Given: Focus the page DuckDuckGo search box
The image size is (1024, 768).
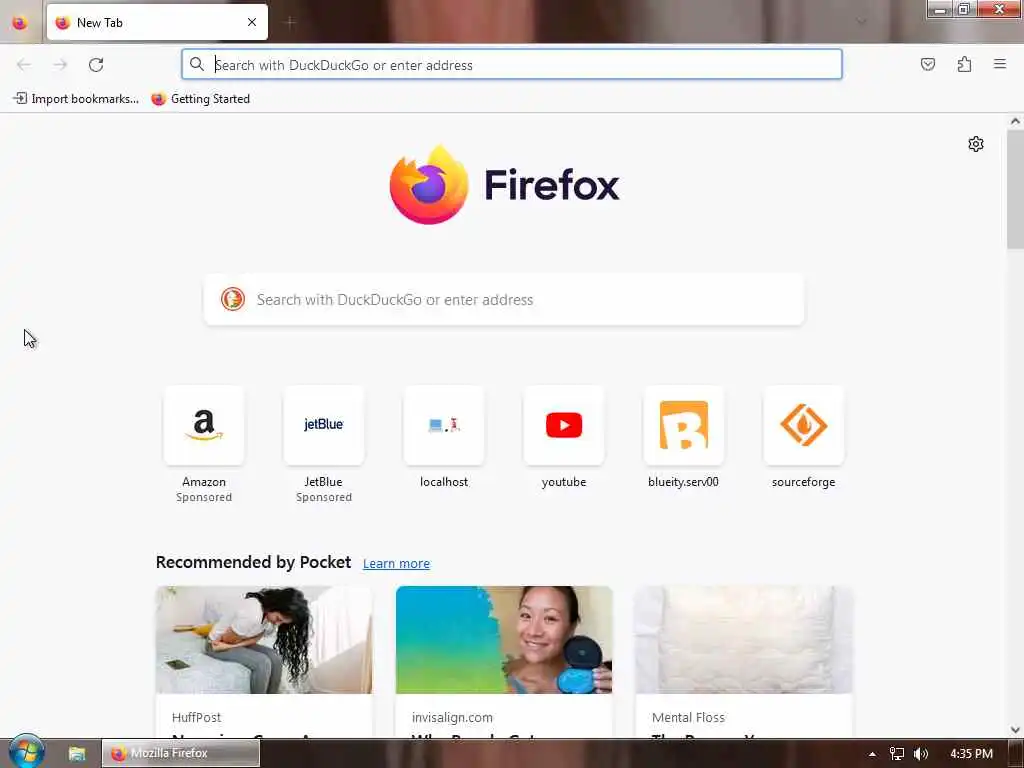Looking at the screenshot, I should [504, 299].
